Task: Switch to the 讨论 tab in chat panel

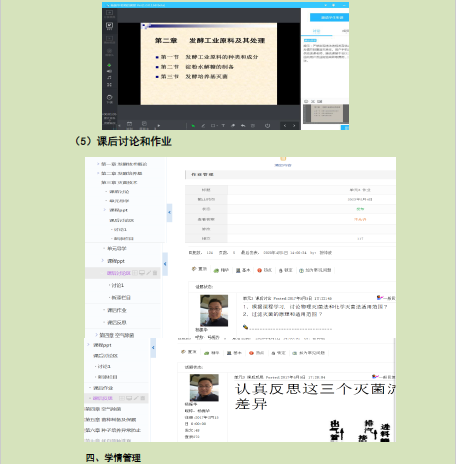Action: tap(316, 31)
